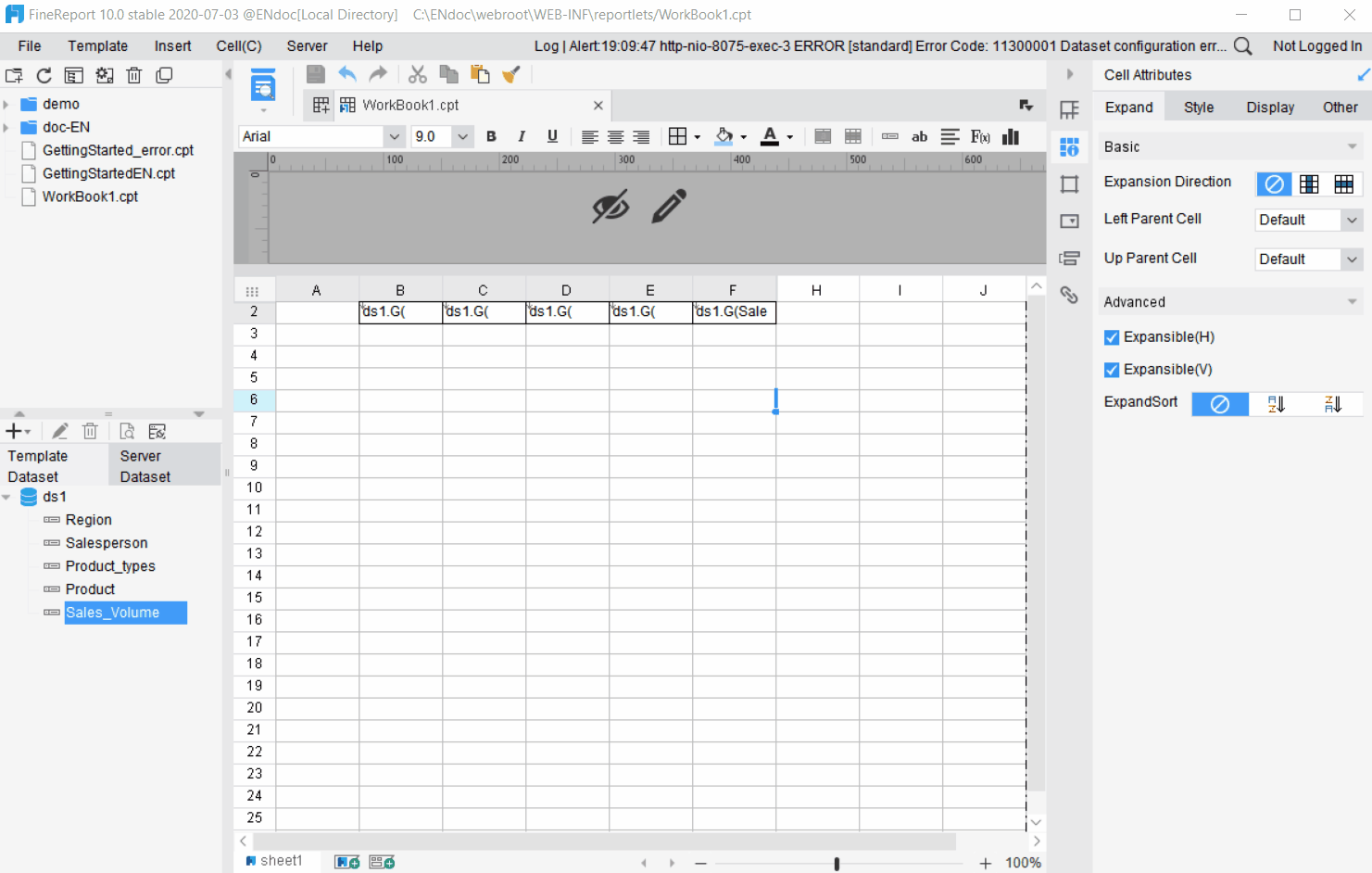Toggle bold formatting
1372x873 pixels.
point(491,137)
